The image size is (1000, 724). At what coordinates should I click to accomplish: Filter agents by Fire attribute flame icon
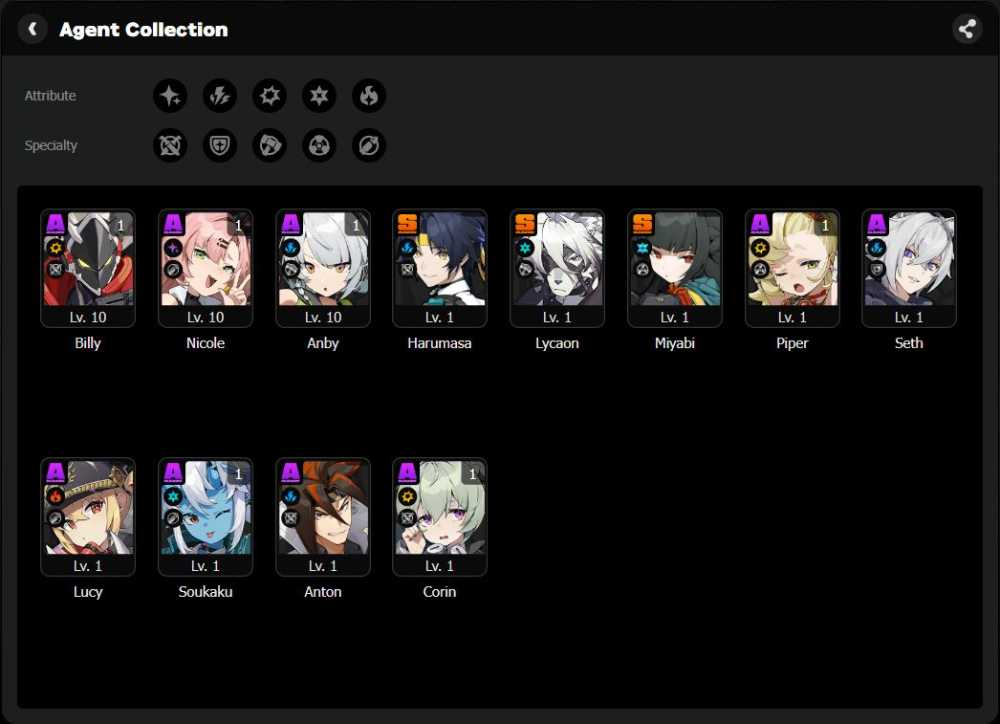point(369,96)
